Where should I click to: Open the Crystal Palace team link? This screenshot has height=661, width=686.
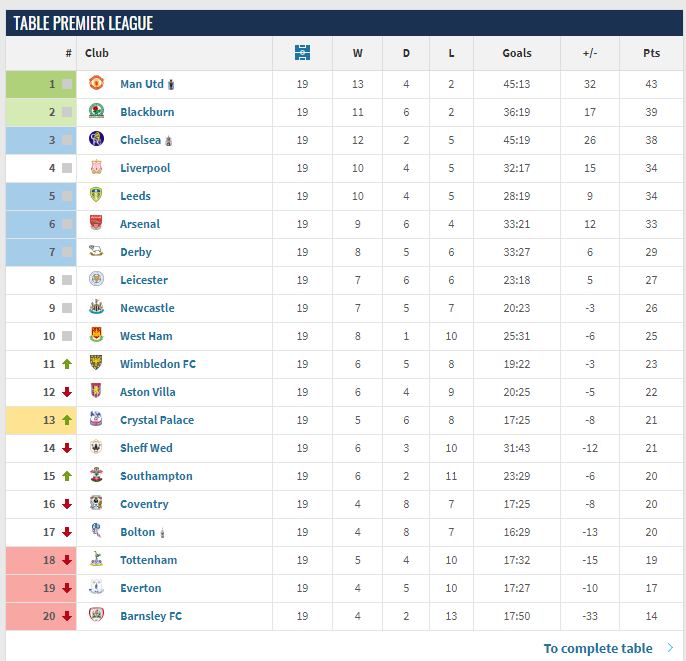(x=157, y=420)
